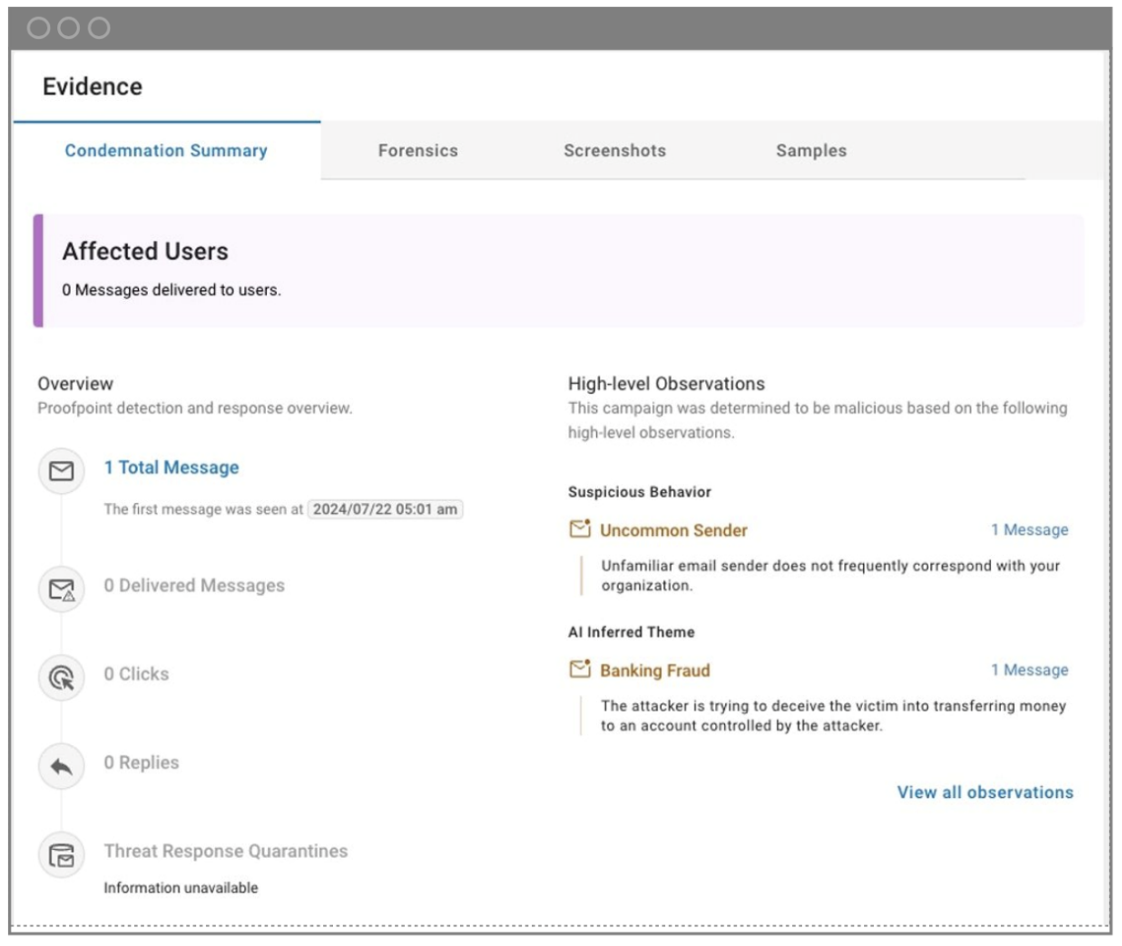
Task: Open the Condemnation Summary tab
Action: 166,150
